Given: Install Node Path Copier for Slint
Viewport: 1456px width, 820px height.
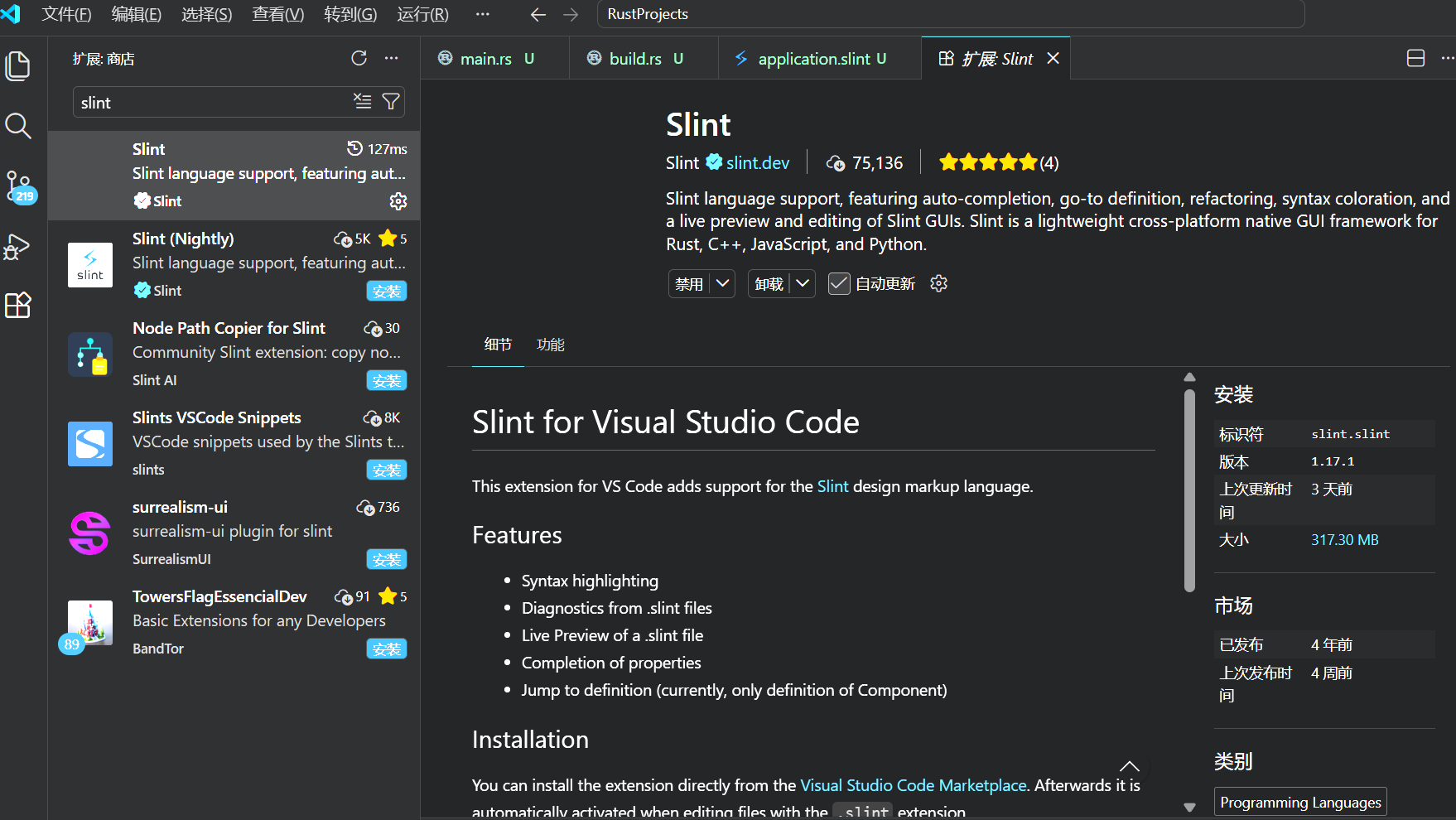Looking at the screenshot, I should point(387,380).
